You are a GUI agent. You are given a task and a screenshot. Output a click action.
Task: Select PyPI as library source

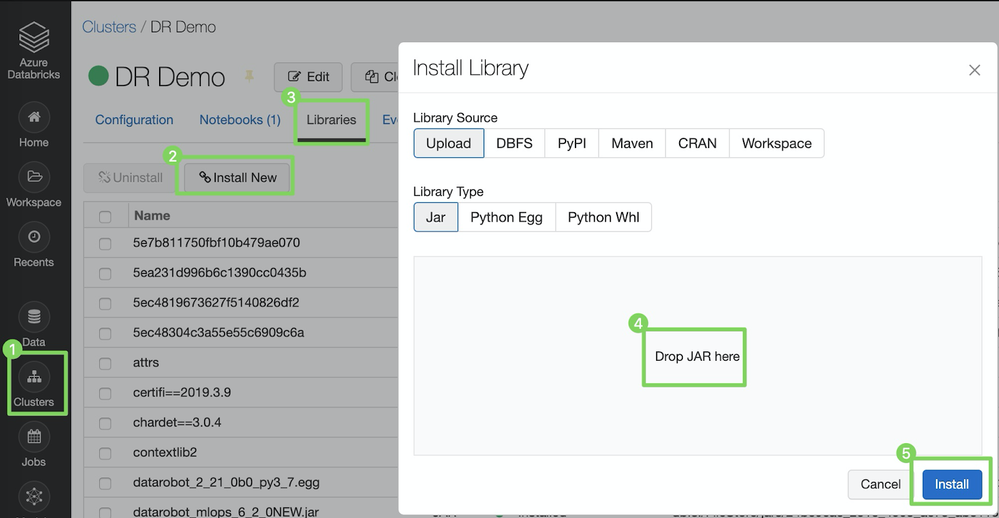[x=571, y=143]
